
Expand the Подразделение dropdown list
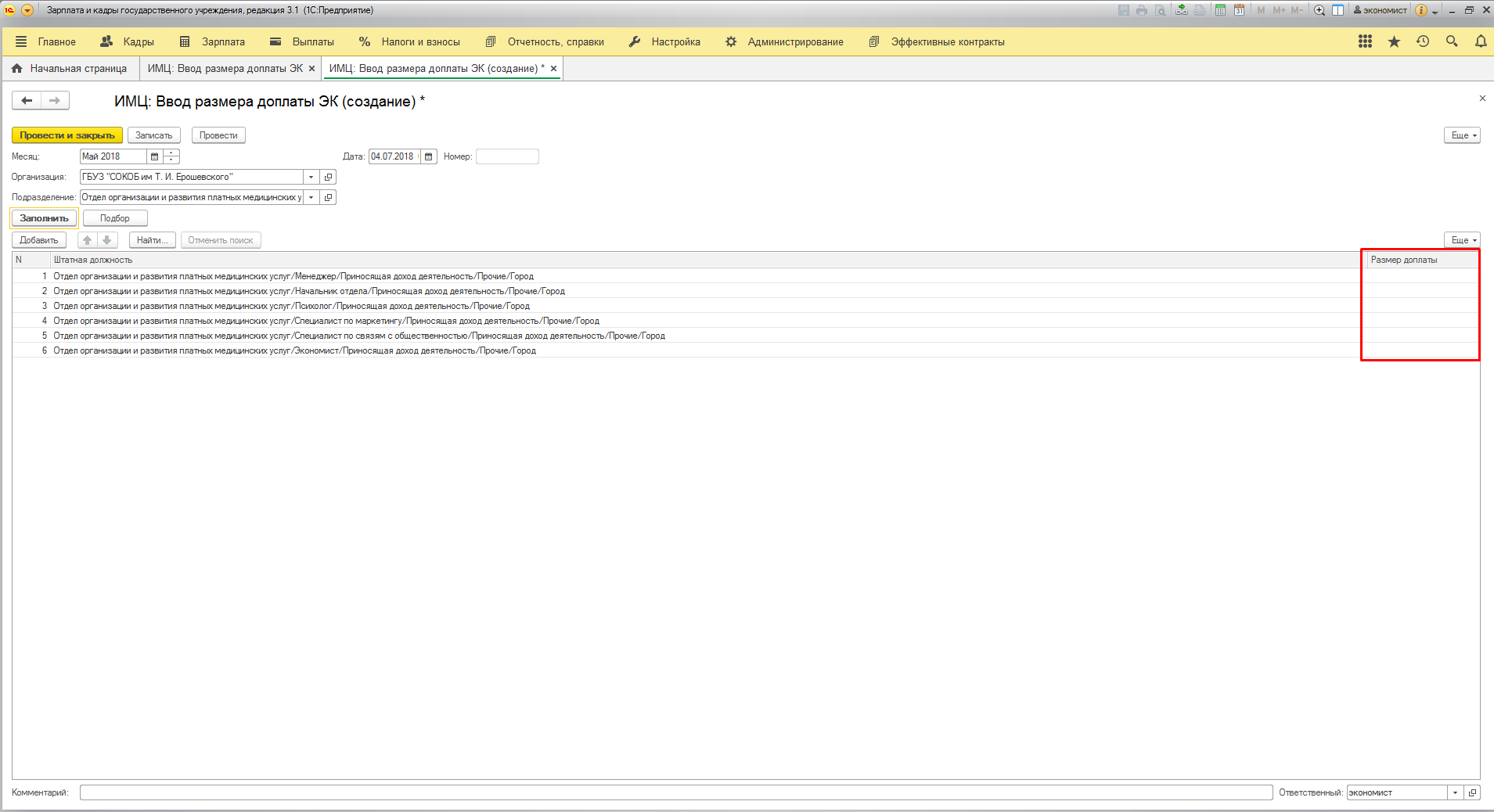click(x=311, y=197)
